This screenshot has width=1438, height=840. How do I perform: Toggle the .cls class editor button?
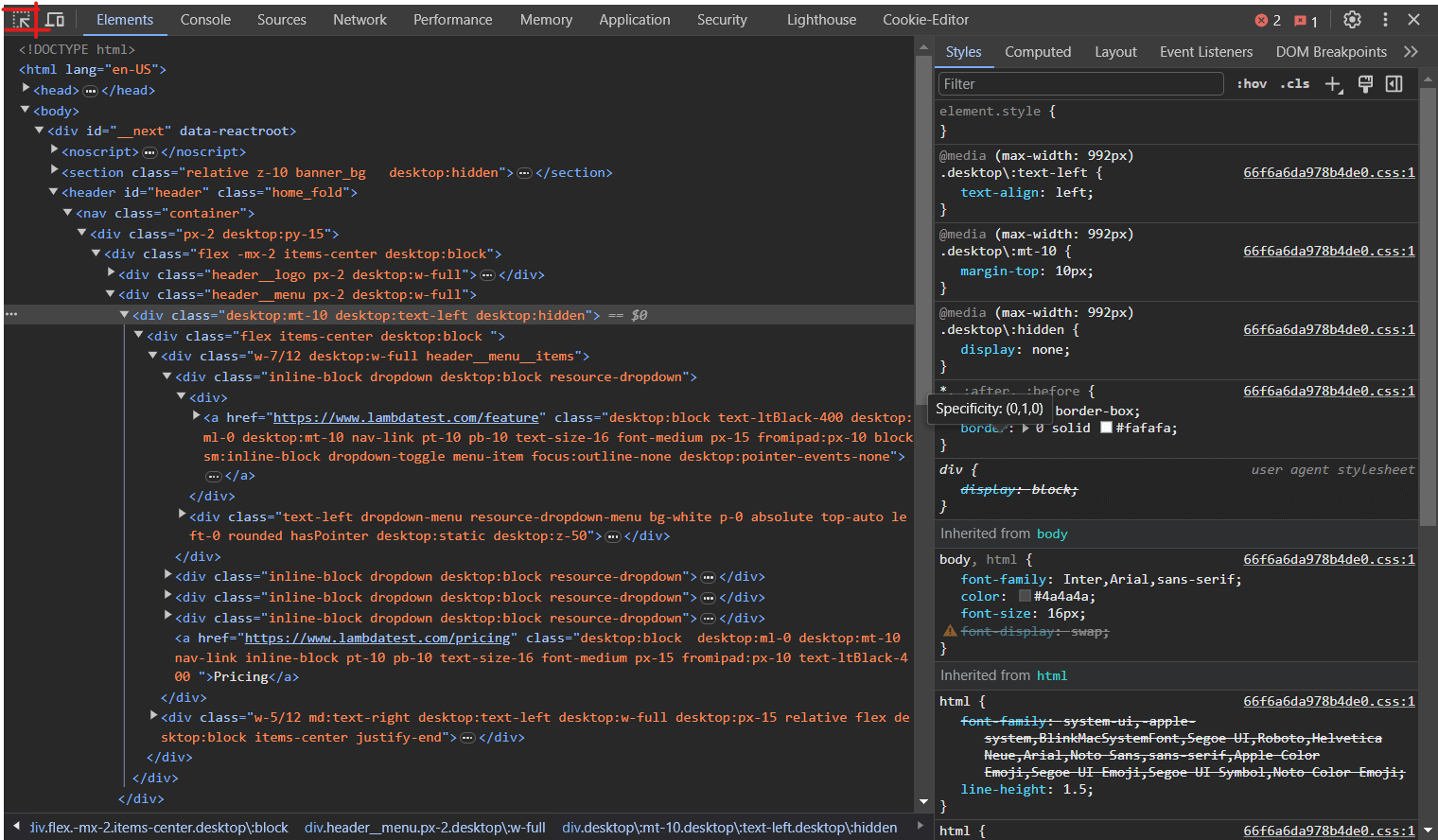[x=1295, y=84]
